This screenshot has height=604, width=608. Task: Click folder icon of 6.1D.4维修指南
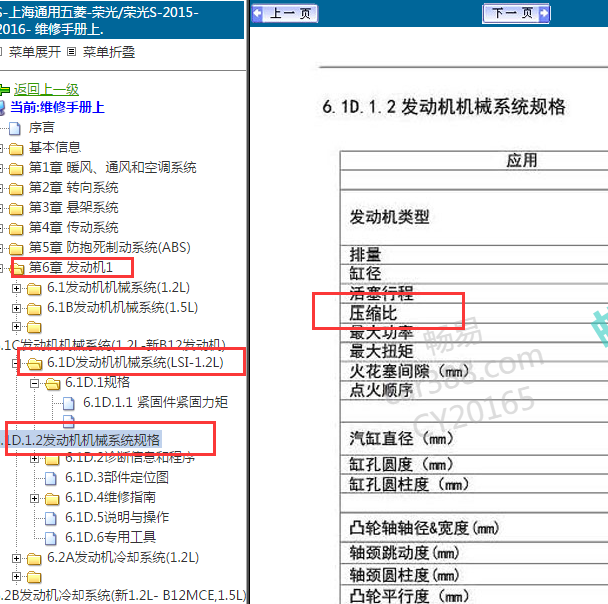click(52, 499)
